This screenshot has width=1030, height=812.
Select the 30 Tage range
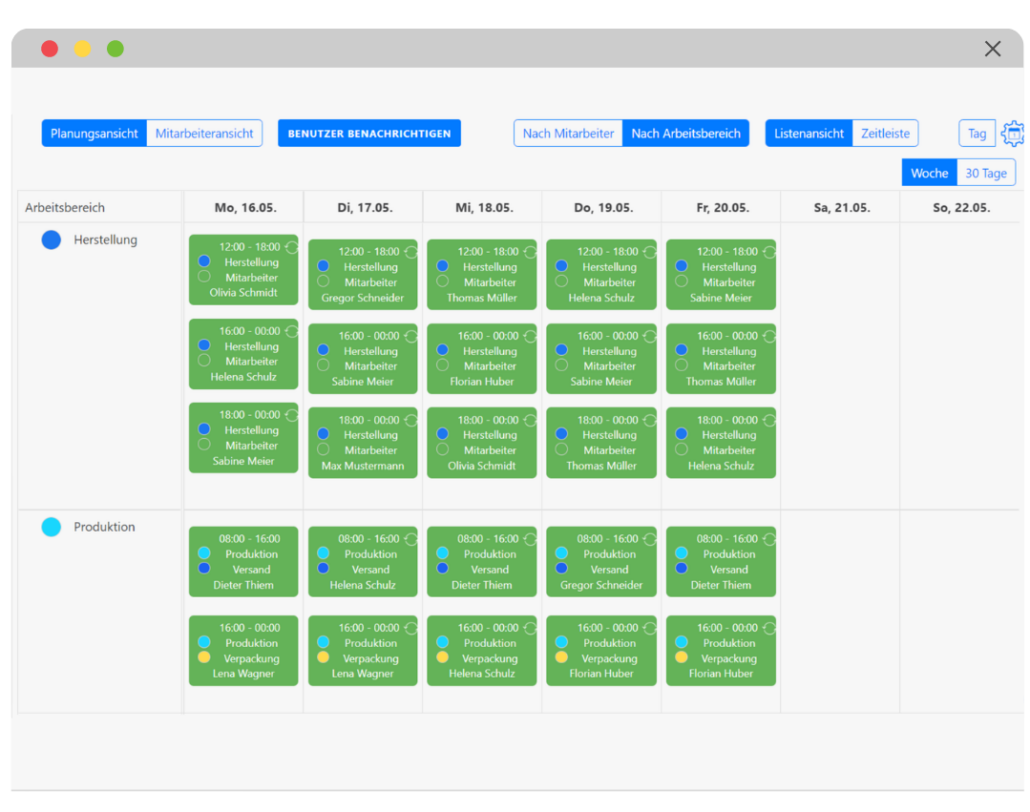986,173
